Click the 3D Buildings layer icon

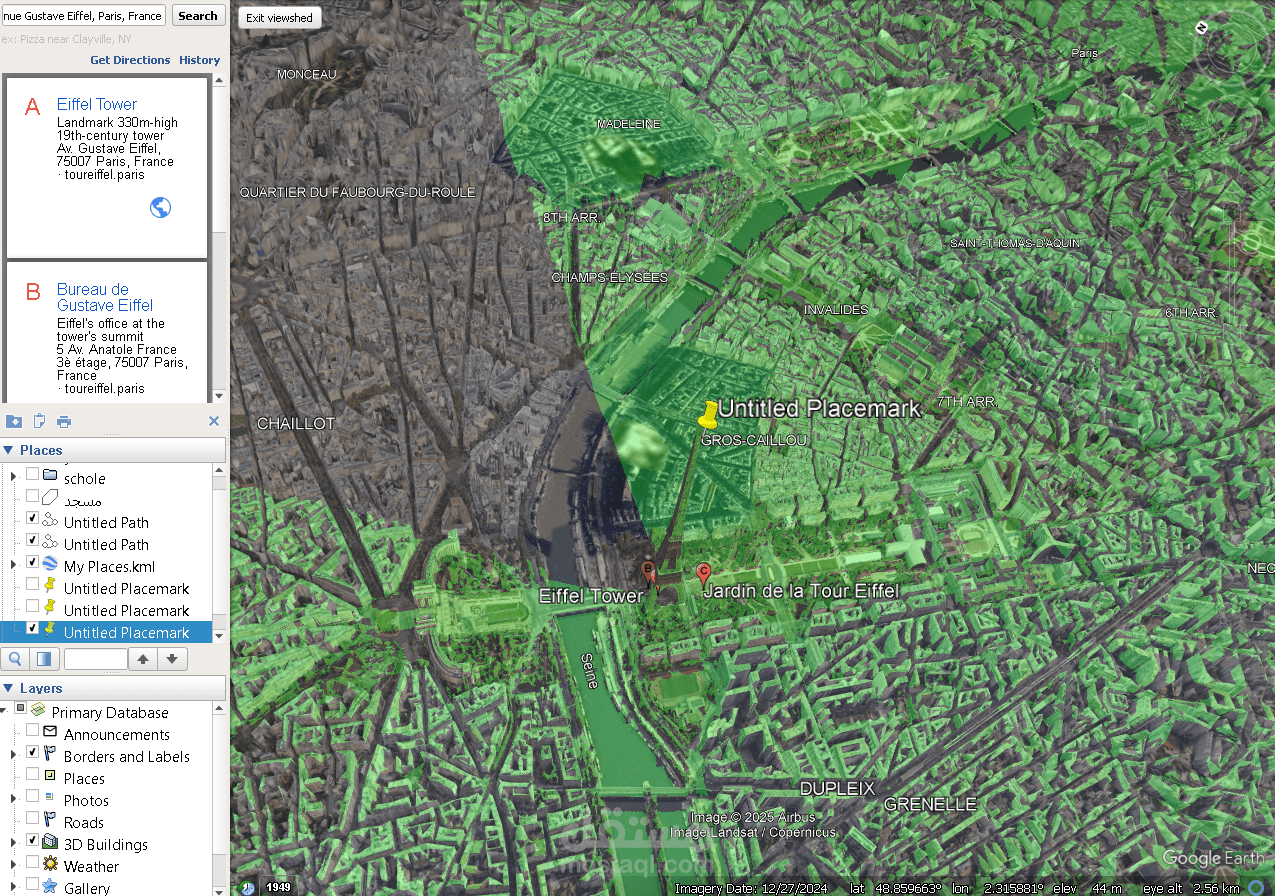(50, 842)
